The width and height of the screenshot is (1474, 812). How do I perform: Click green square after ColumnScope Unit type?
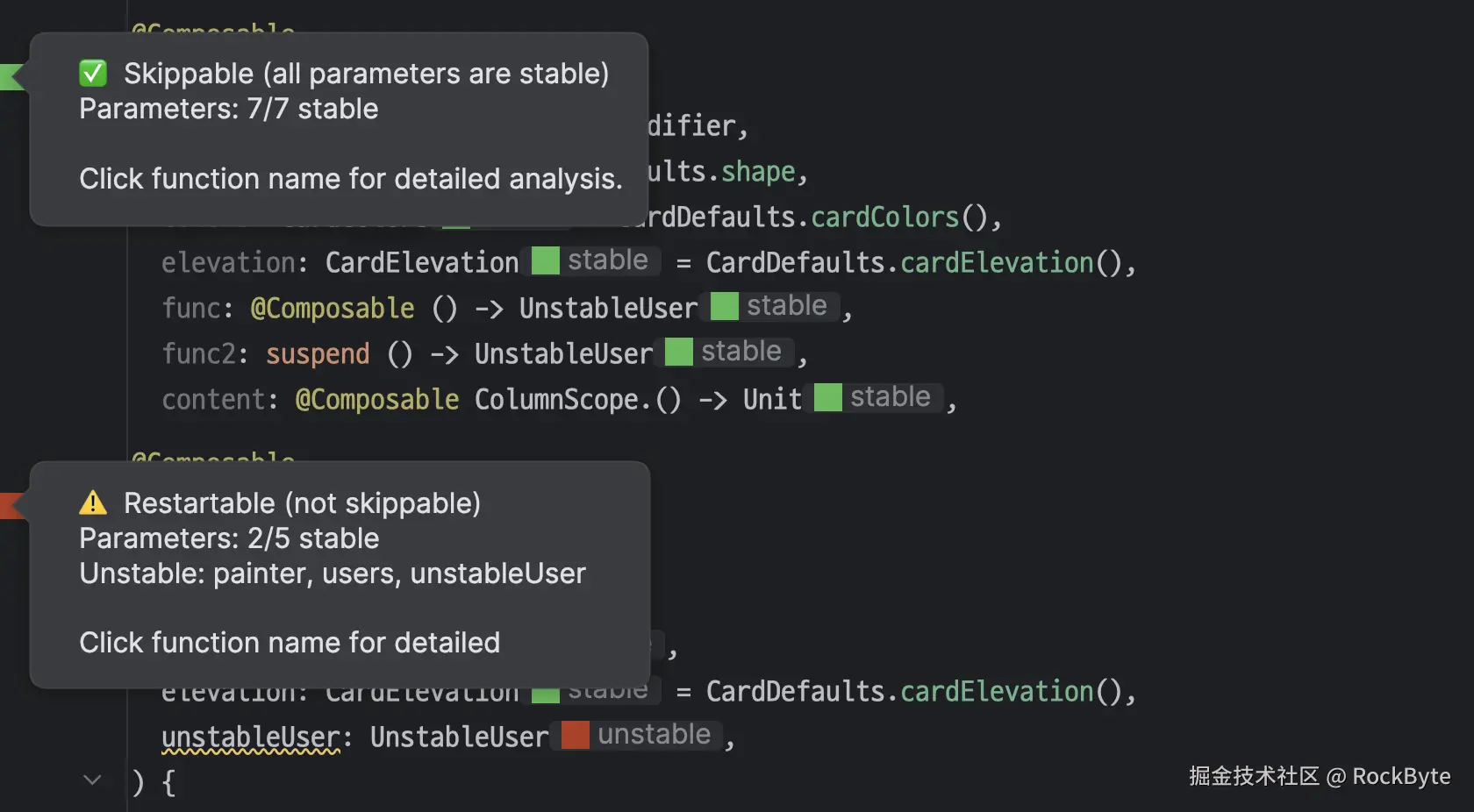828,397
